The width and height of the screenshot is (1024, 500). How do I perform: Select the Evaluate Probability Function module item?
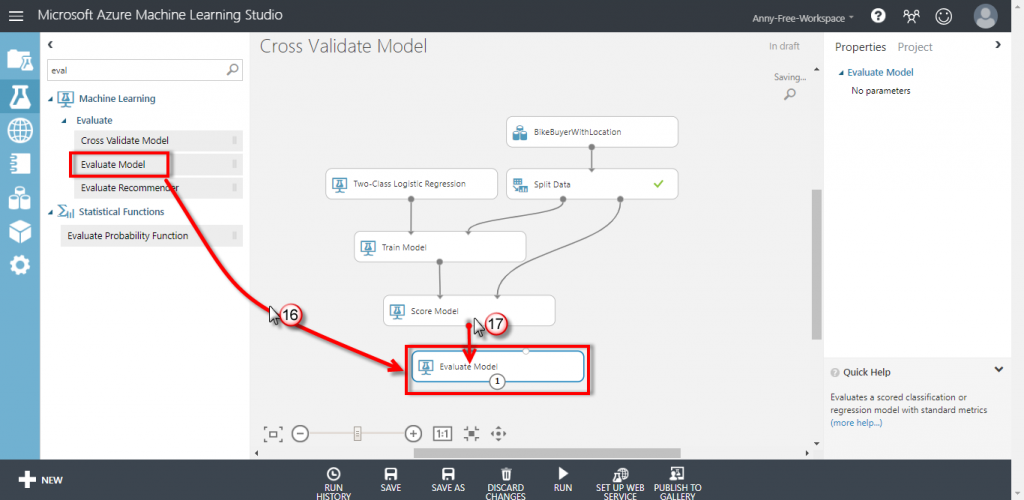point(152,236)
